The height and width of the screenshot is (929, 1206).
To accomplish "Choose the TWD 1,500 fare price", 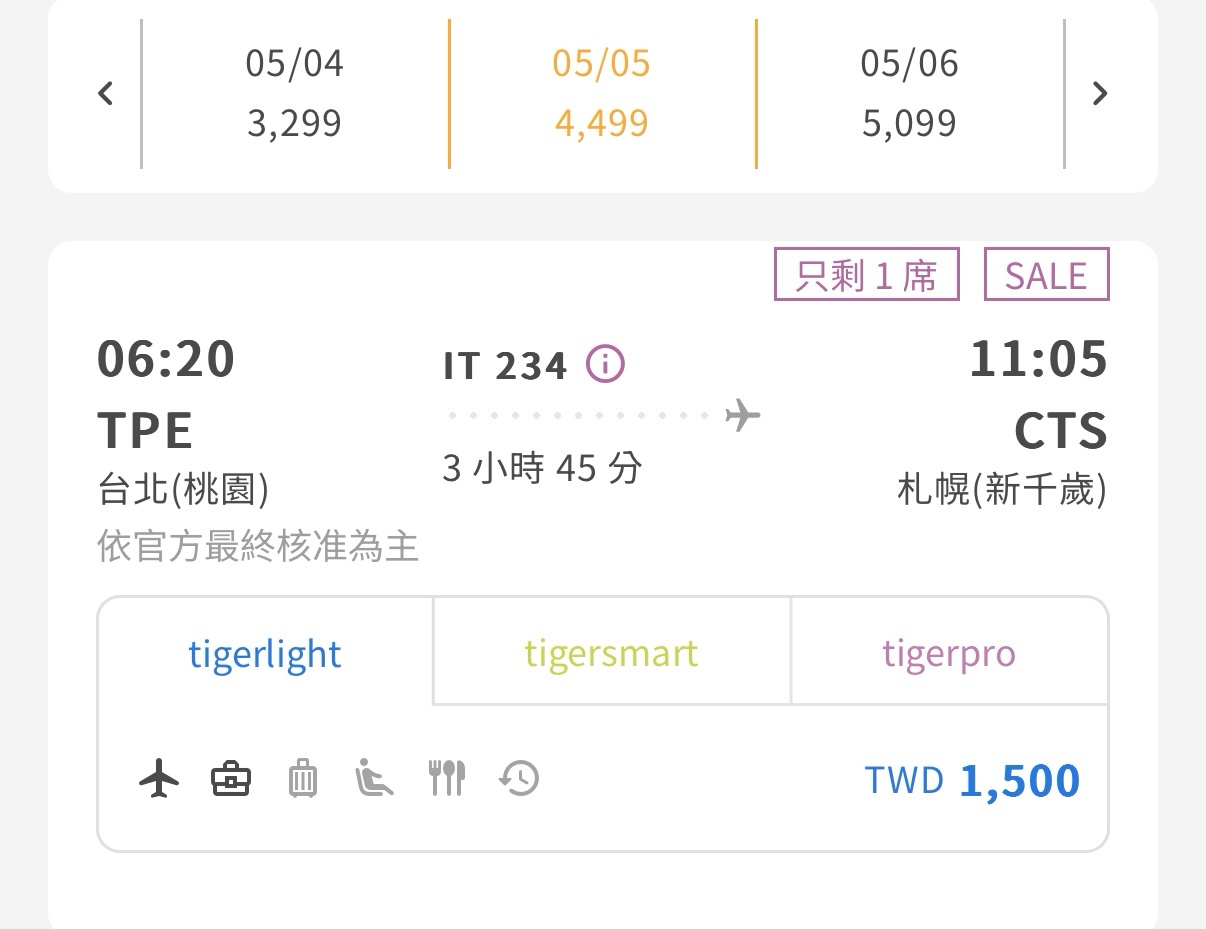I will pyautogui.click(x=972, y=780).
